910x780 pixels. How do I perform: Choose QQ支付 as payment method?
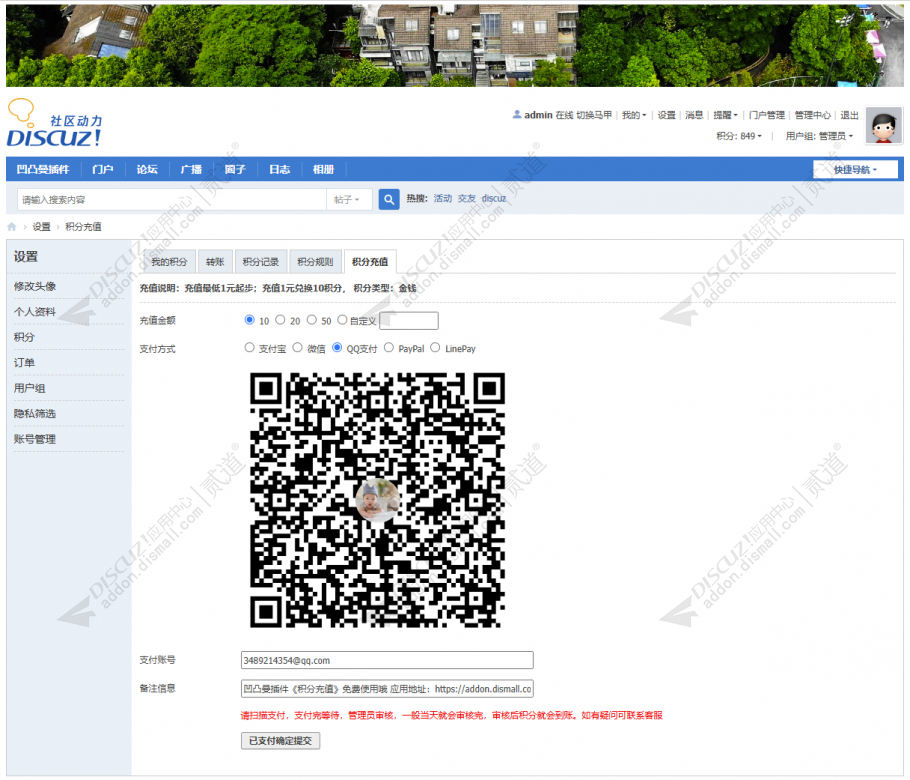click(337, 348)
